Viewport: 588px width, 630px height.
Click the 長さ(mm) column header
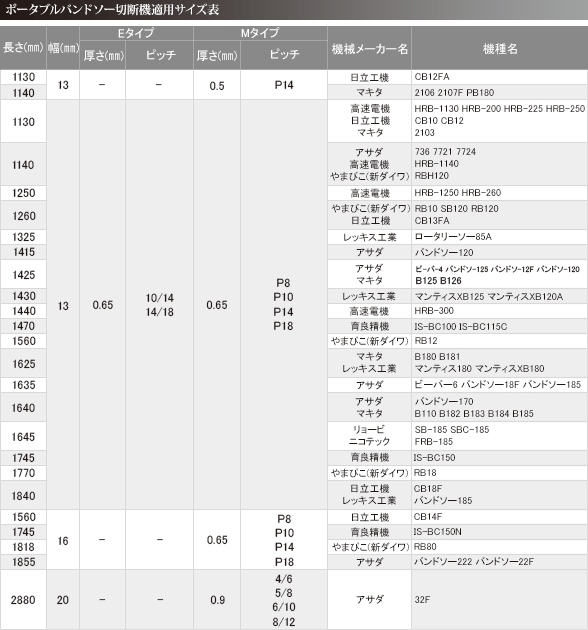(x=23, y=48)
